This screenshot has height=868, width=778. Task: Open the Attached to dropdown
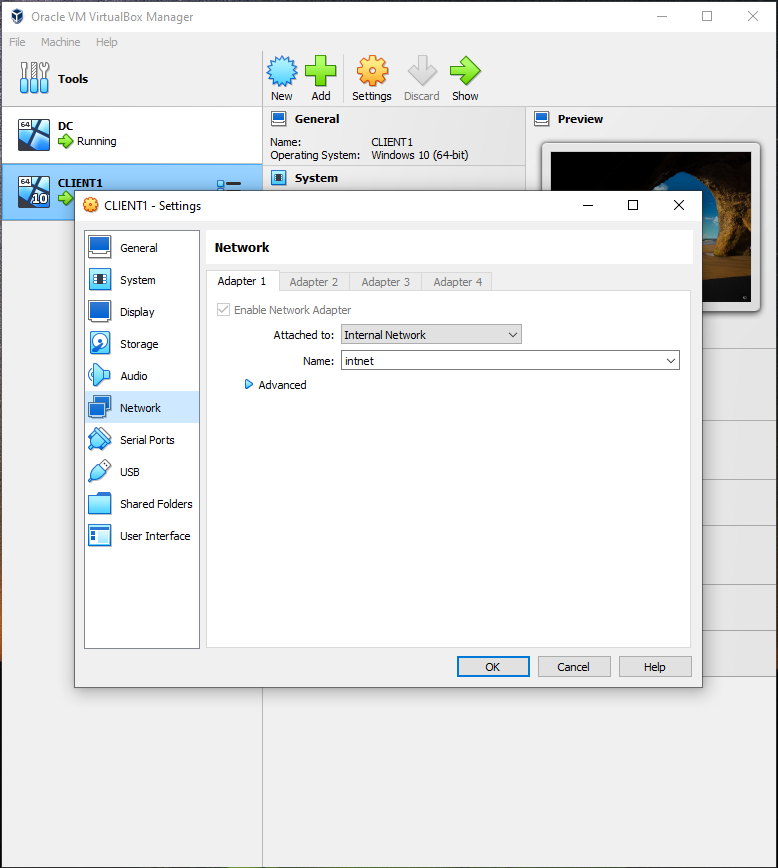pos(431,334)
